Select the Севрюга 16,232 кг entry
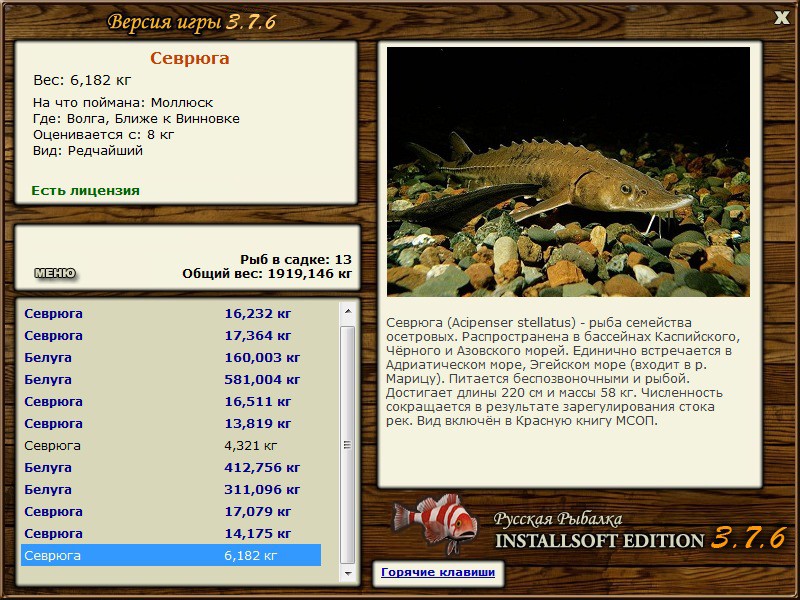Image resolution: width=800 pixels, height=600 pixels. click(x=171, y=314)
